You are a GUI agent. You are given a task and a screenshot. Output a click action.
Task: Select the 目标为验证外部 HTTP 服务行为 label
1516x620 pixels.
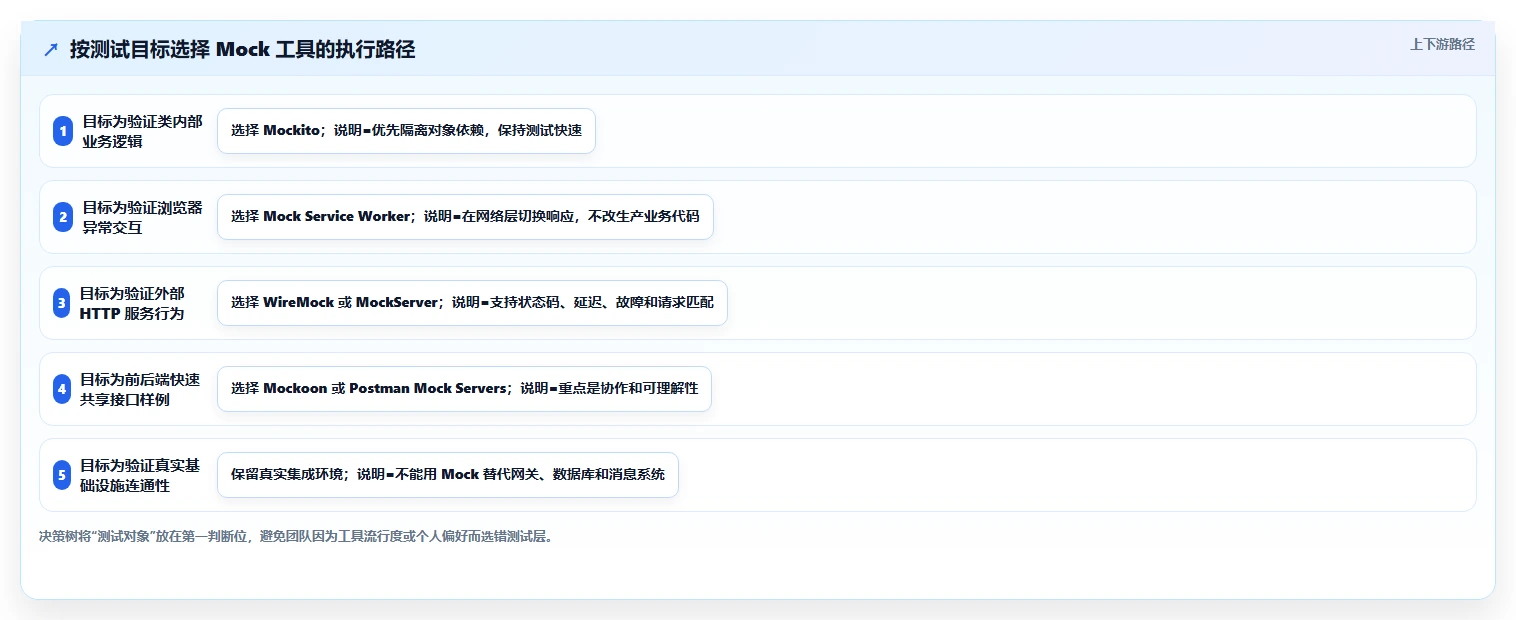(x=133, y=303)
